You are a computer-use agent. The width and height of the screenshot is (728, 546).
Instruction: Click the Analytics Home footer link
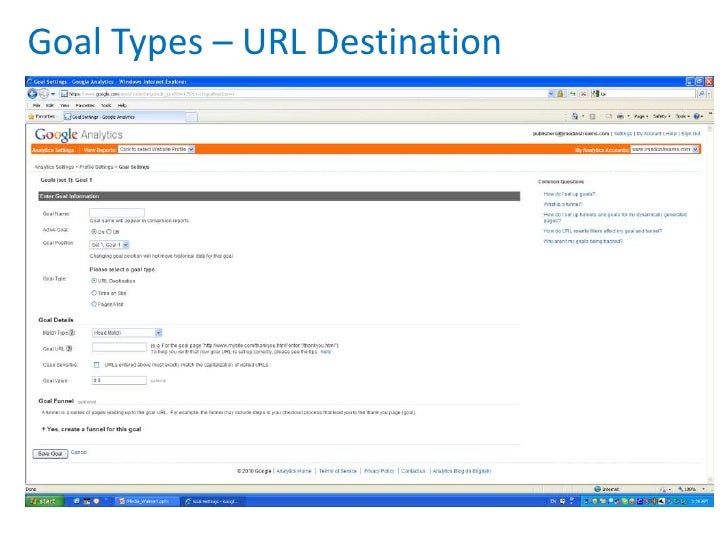(x=294, y=471)
